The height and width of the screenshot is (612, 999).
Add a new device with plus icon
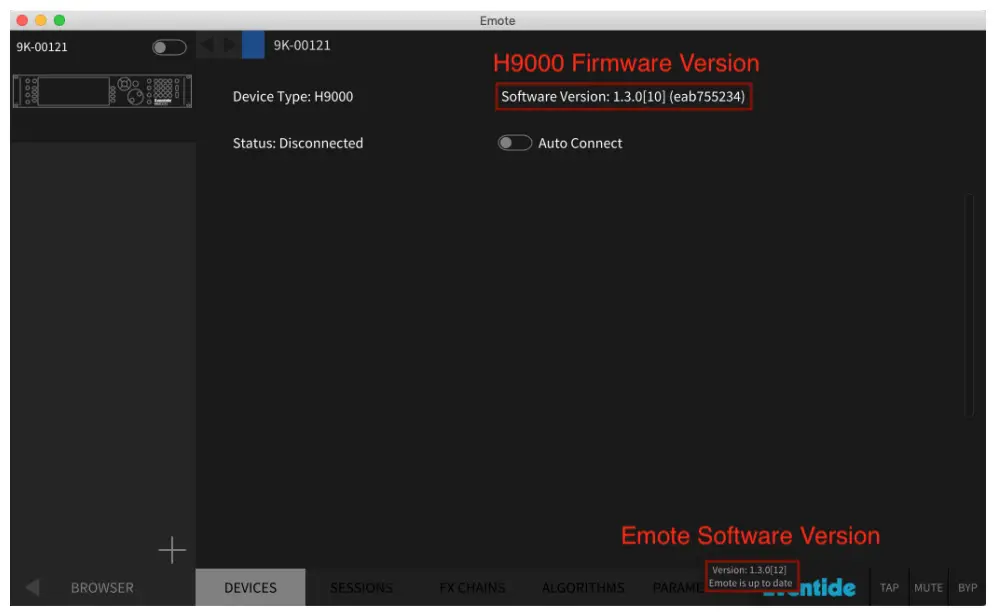click(x=172, y=550)
